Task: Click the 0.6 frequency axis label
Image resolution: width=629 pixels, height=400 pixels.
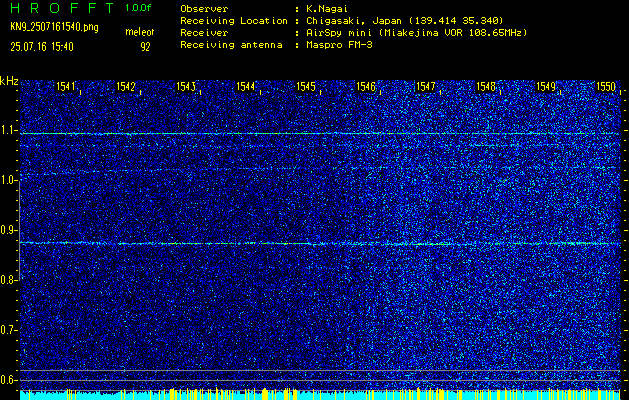Action: pyautogui.click(x=7, y=380)
